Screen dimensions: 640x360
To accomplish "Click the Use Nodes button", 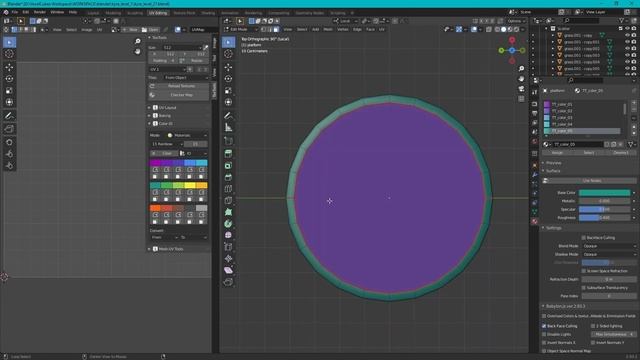I will pos(589,180).
